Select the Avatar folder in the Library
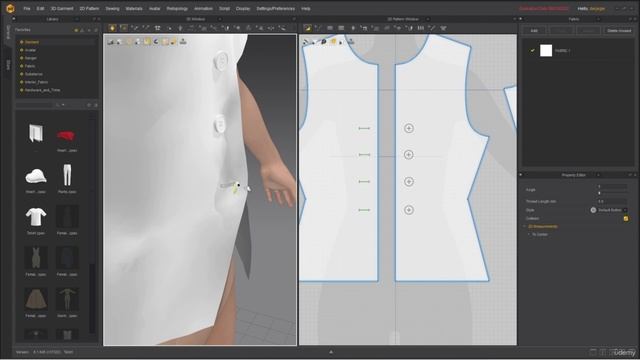Image resolution: width=640 pixels, height=360 pixels. click(30, 50)
